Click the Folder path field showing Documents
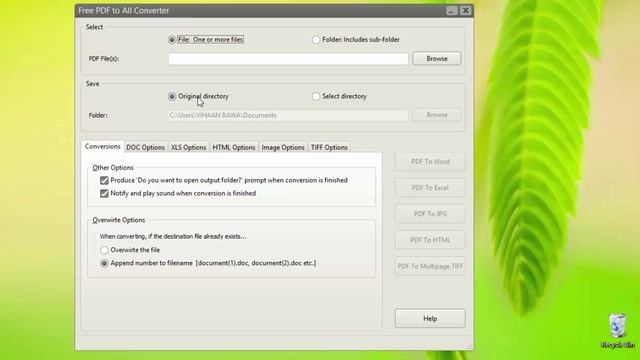Viewport: 640px width, 360px height. click(288, 115)
